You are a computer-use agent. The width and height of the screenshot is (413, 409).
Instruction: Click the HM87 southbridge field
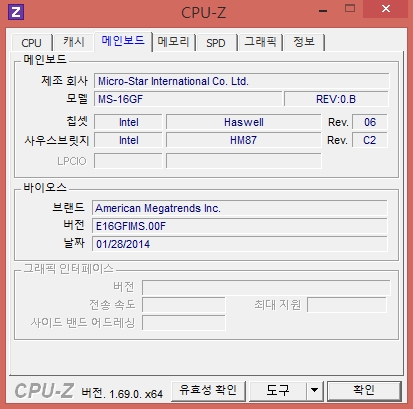tap(244, 140)
